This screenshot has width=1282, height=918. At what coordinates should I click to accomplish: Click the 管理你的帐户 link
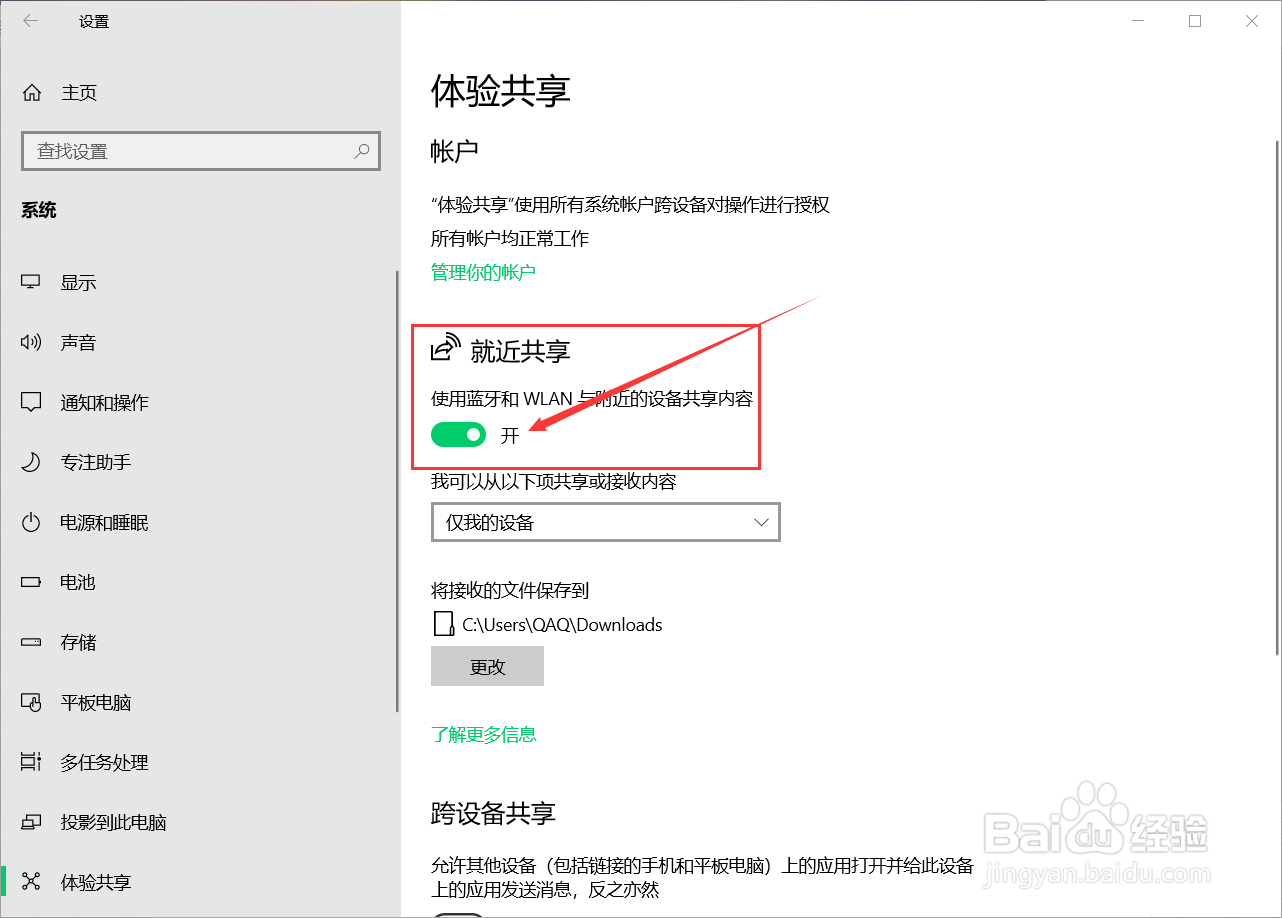[484, 272]
